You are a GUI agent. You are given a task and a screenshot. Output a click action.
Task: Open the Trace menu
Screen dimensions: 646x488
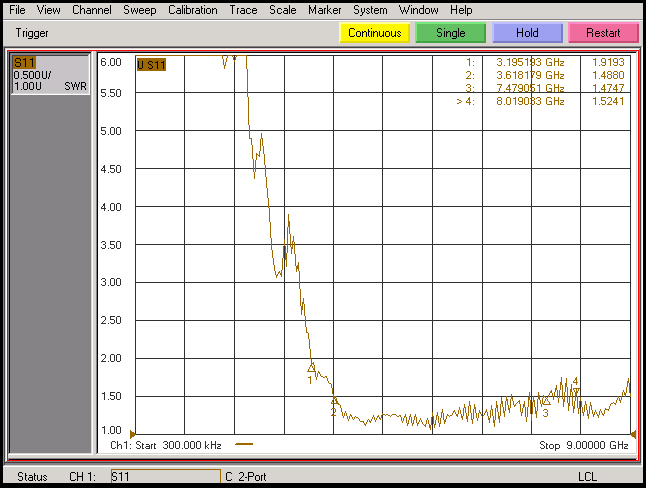[243, 10]
